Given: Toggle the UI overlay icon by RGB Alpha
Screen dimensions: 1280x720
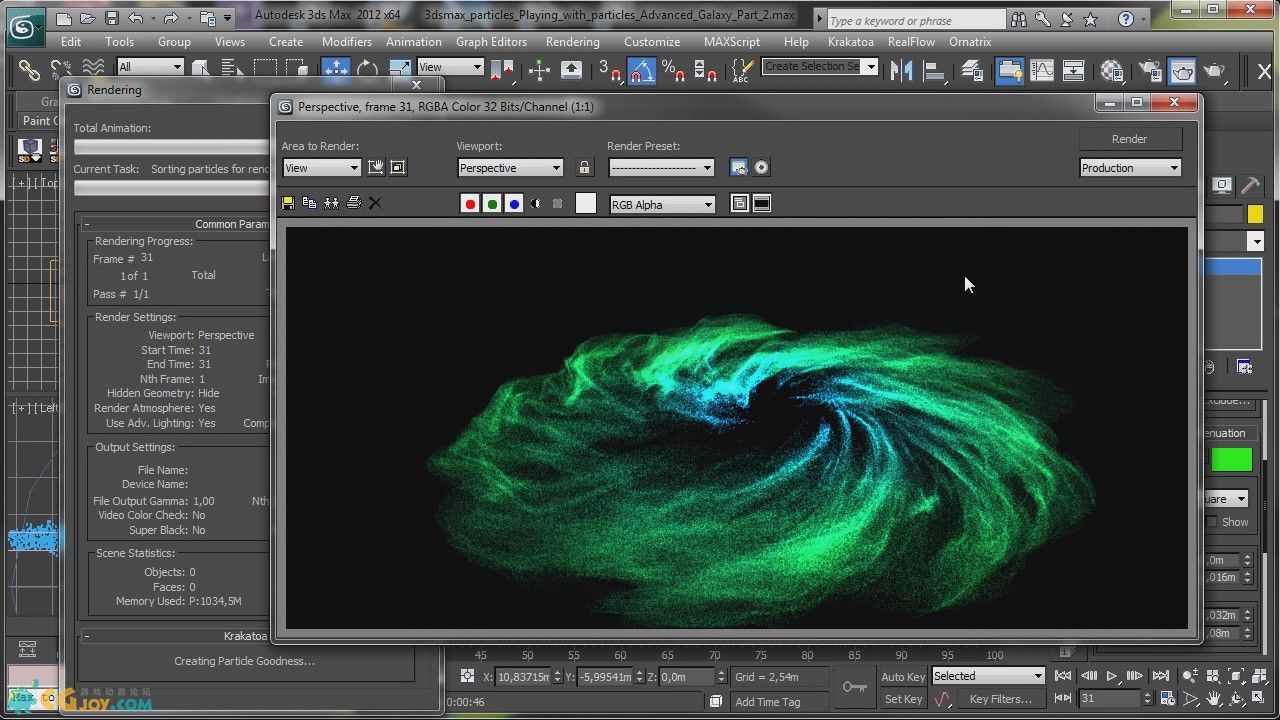Looking at the screenshot, I should point(740,204).
